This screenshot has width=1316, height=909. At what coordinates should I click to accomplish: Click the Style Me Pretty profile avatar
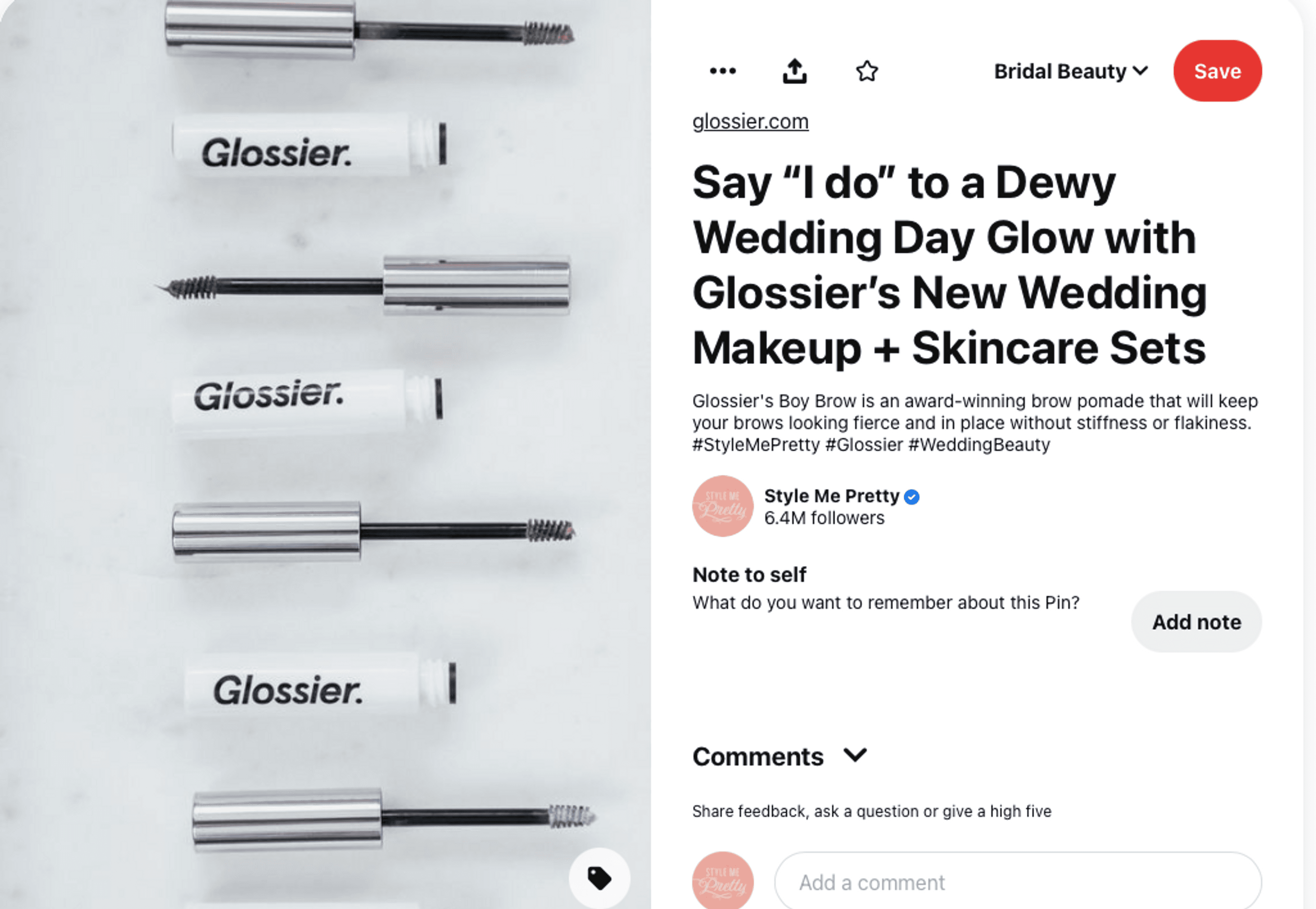tap(723, 506)
